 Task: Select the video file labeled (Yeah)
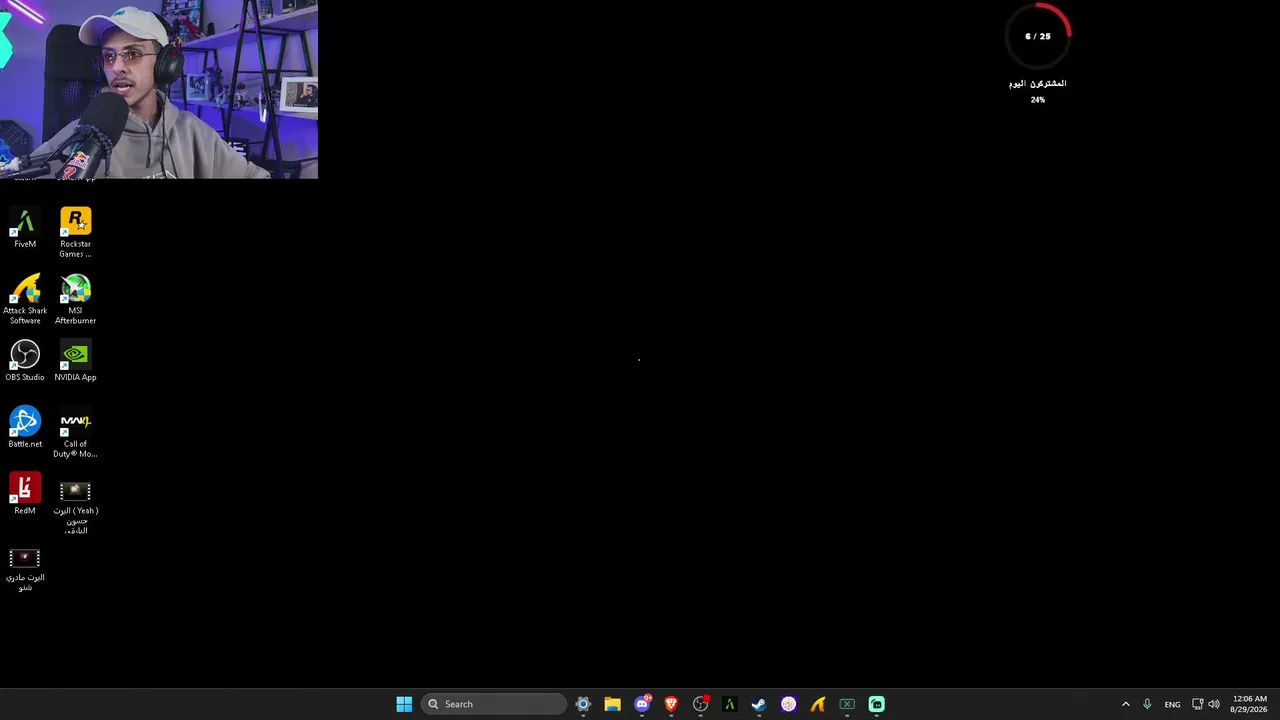(x=75, y=506)
